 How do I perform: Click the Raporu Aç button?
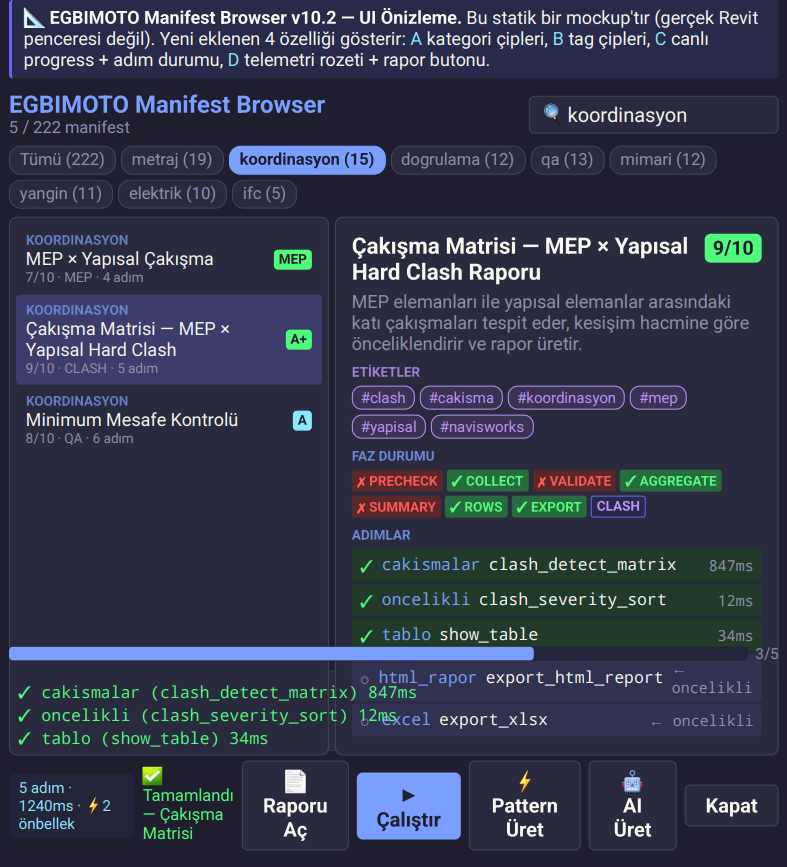[x=295, y=806]
